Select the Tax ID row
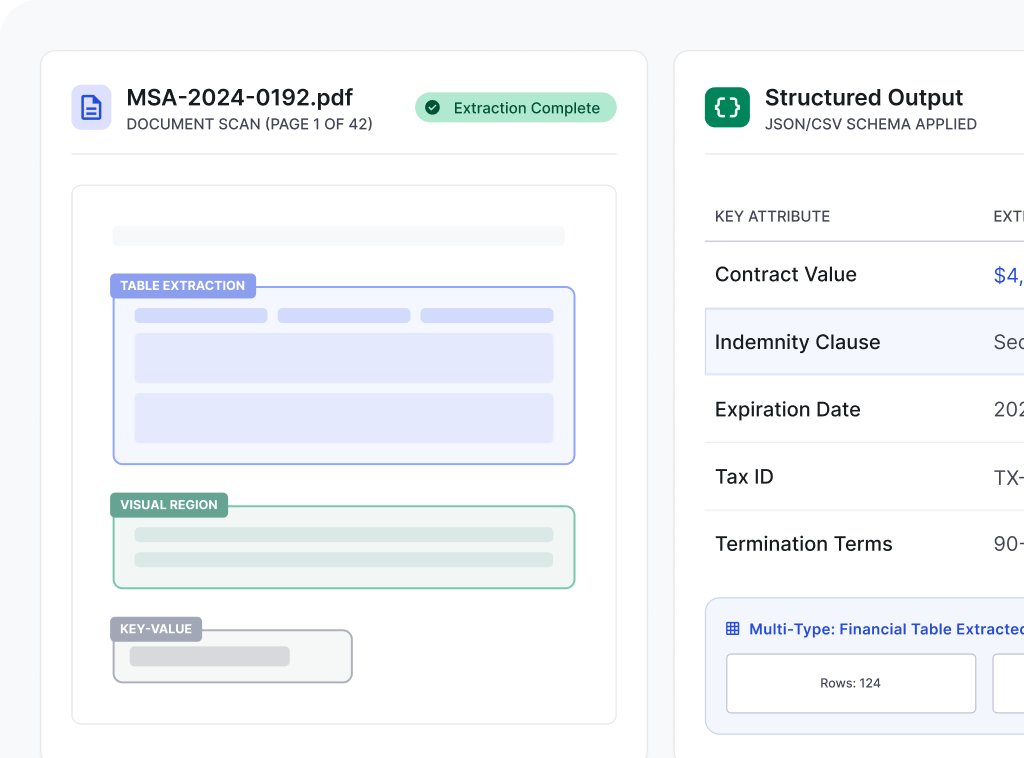Viewport: 1024px width, 758px height. pos(865,477)
